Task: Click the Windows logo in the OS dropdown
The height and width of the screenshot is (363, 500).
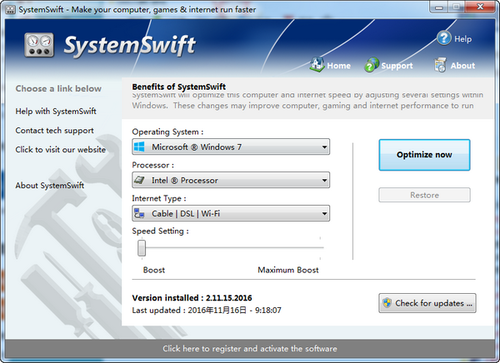Action: tap(139, 147)
